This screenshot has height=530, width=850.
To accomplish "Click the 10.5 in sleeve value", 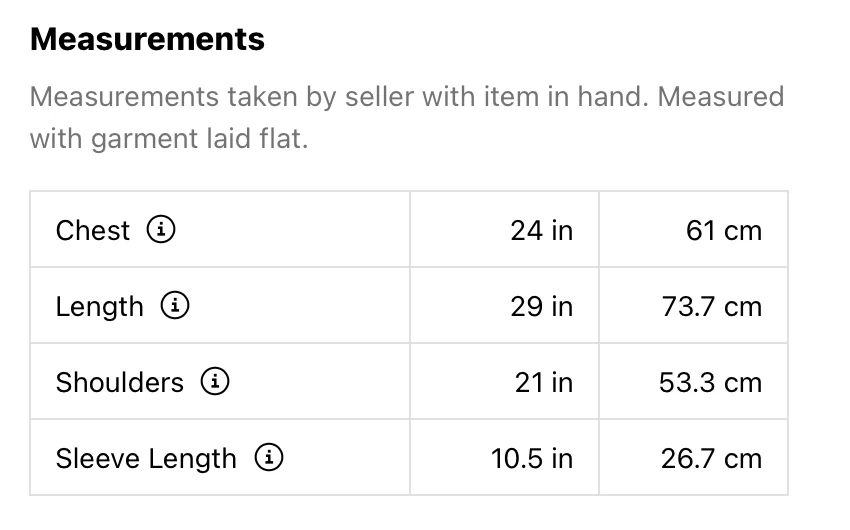I will (532, 459).
